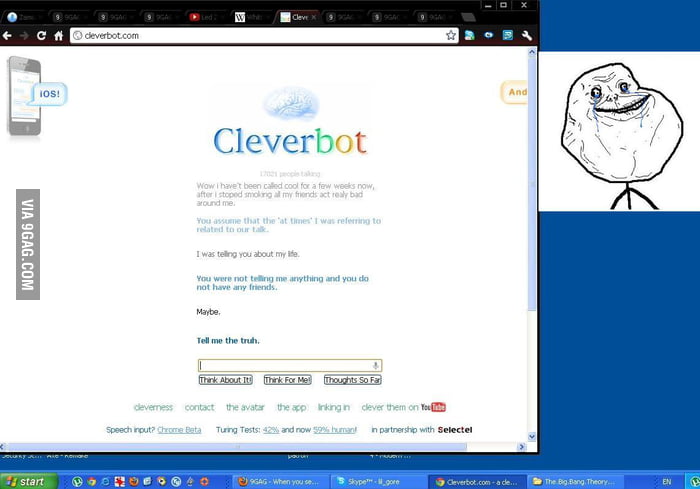The width and height of the screenshot is (700, 489).
Task: Open the Chrome wrench menu
Action: [527, 35]
